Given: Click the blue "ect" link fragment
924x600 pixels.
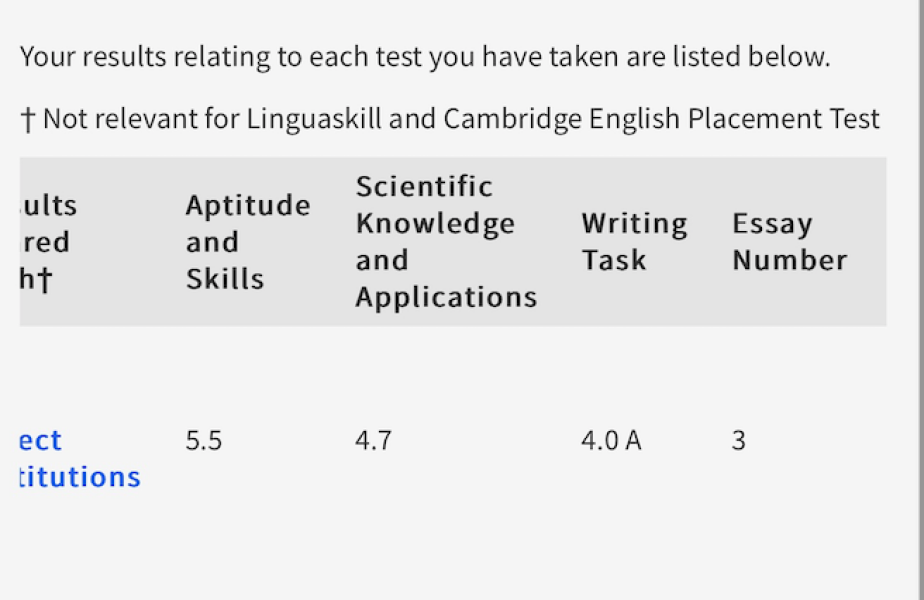Looking at the screenshot, I should (40, 441).
